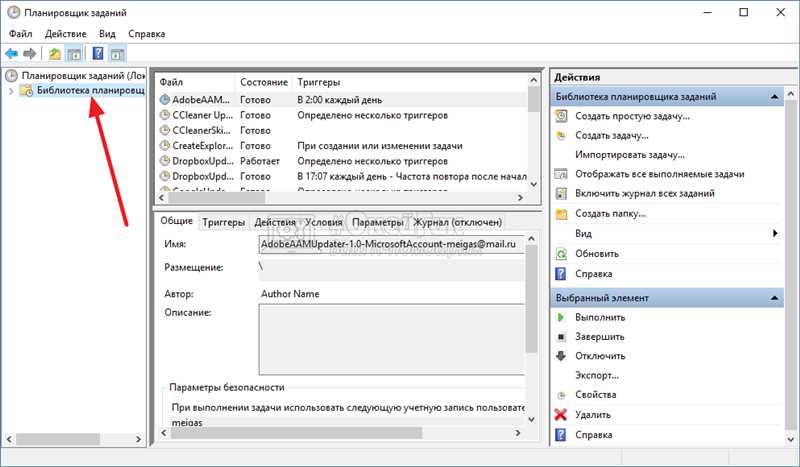Viewport: 800px width, 467px height.
Task: Sort by the Триггеры column header
Action: pyautogui.click(x=410, y=82)
